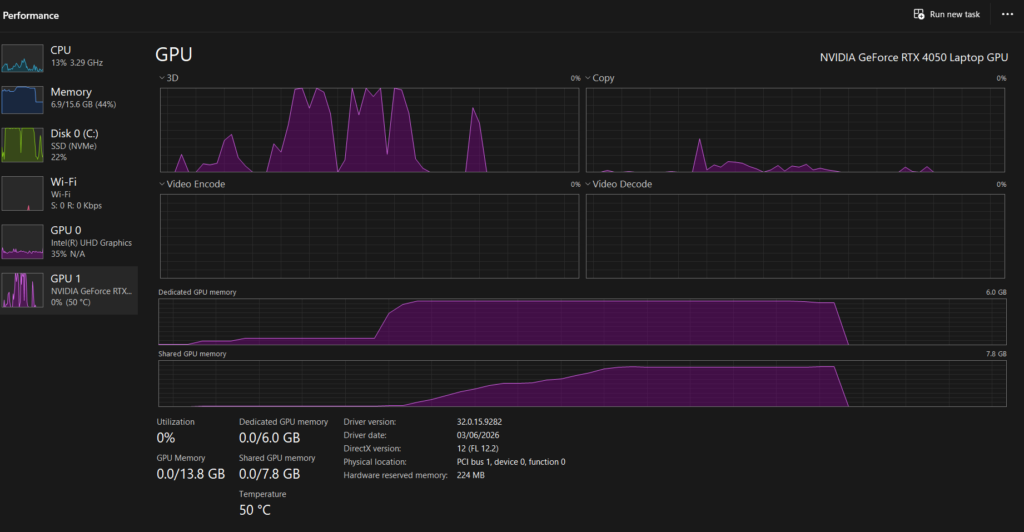This screenshot has height=532, width=1024.
Task: Select the CPU usage graph thumbnail
Action: 22,58
